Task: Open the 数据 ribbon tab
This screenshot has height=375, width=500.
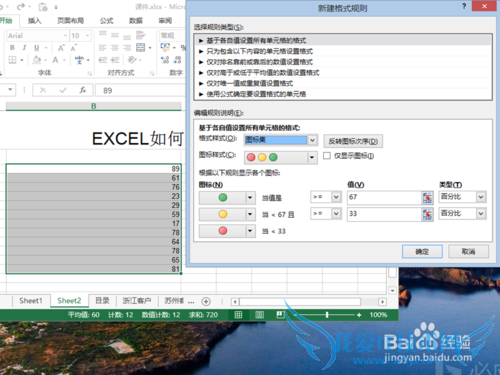Action: coord(136,21)
